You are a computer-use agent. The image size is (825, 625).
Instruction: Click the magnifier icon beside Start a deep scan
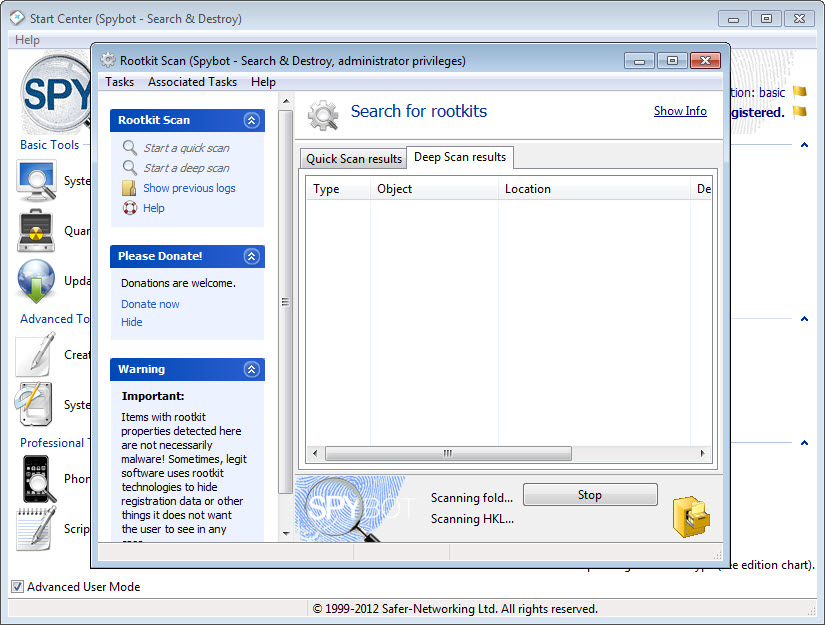[129, 167]
